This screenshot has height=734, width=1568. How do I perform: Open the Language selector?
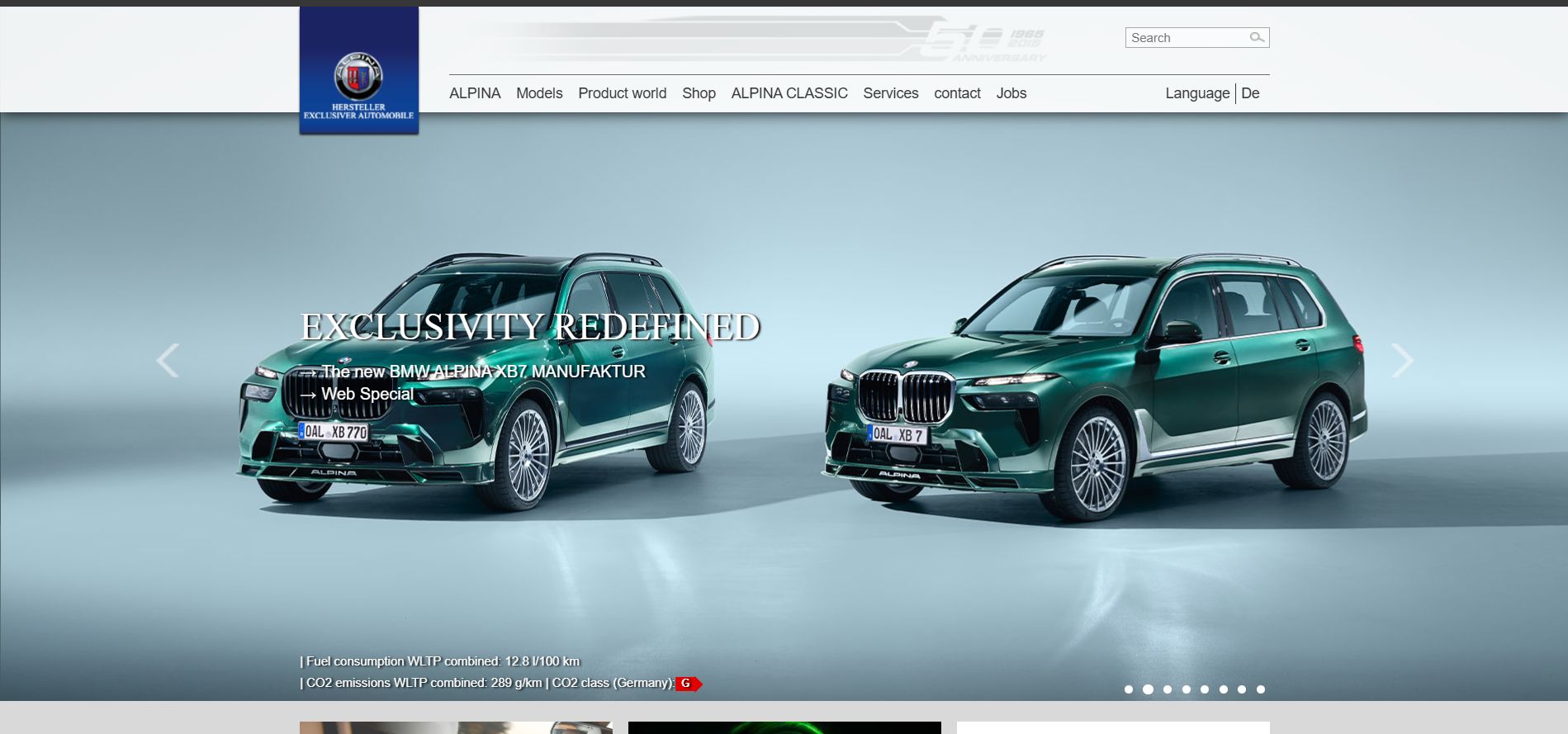click(x=1196, y=93)
